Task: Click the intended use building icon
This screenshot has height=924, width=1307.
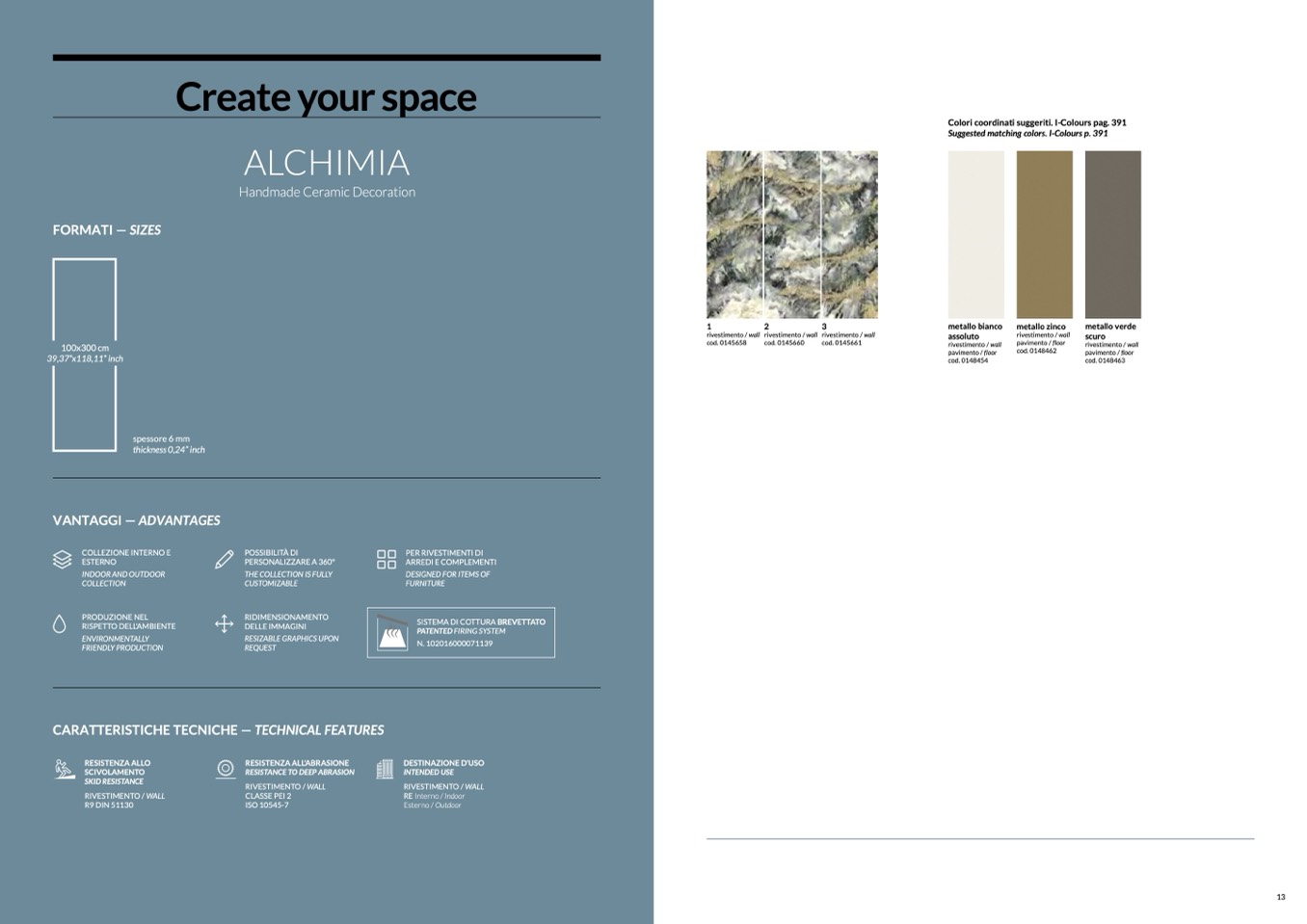Action: [385, 769]
